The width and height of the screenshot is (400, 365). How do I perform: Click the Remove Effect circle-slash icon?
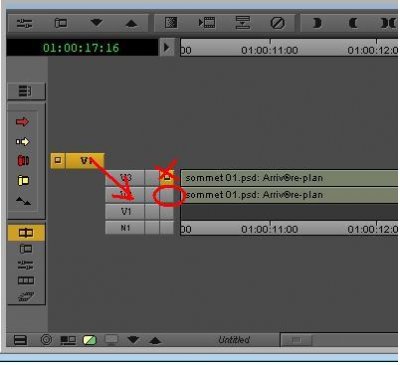click(x=277, y=23)
